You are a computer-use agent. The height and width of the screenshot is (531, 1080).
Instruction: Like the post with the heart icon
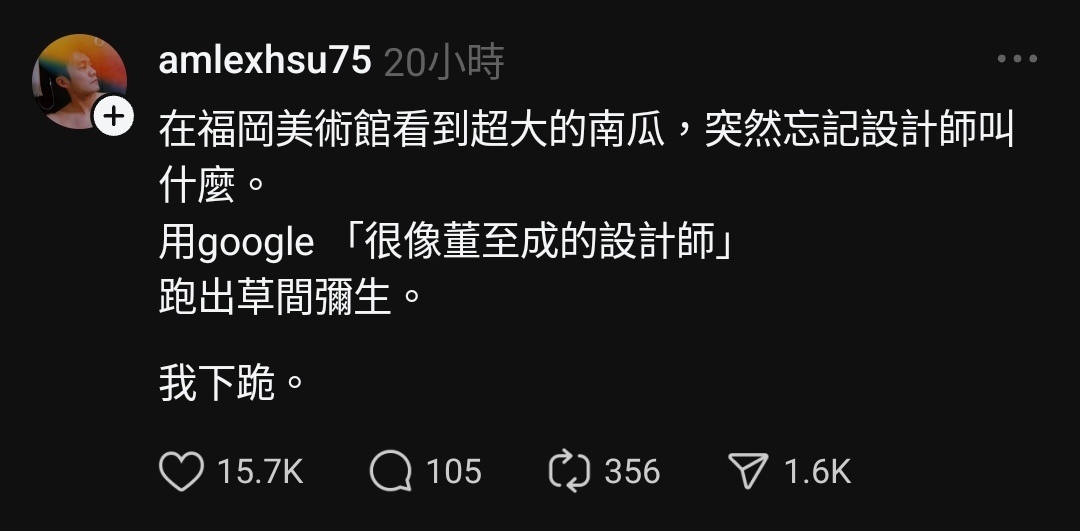(182, 472)
